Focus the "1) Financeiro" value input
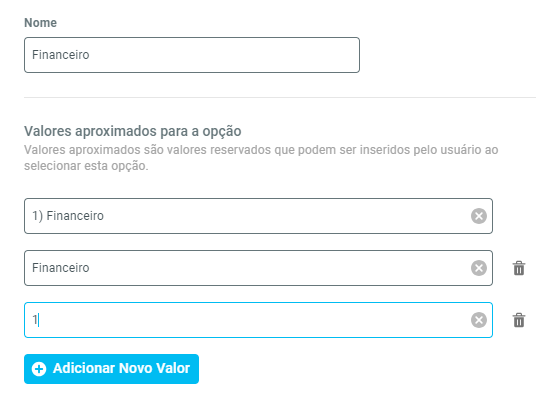Screen dimensions: 557x420 [258, 216]
